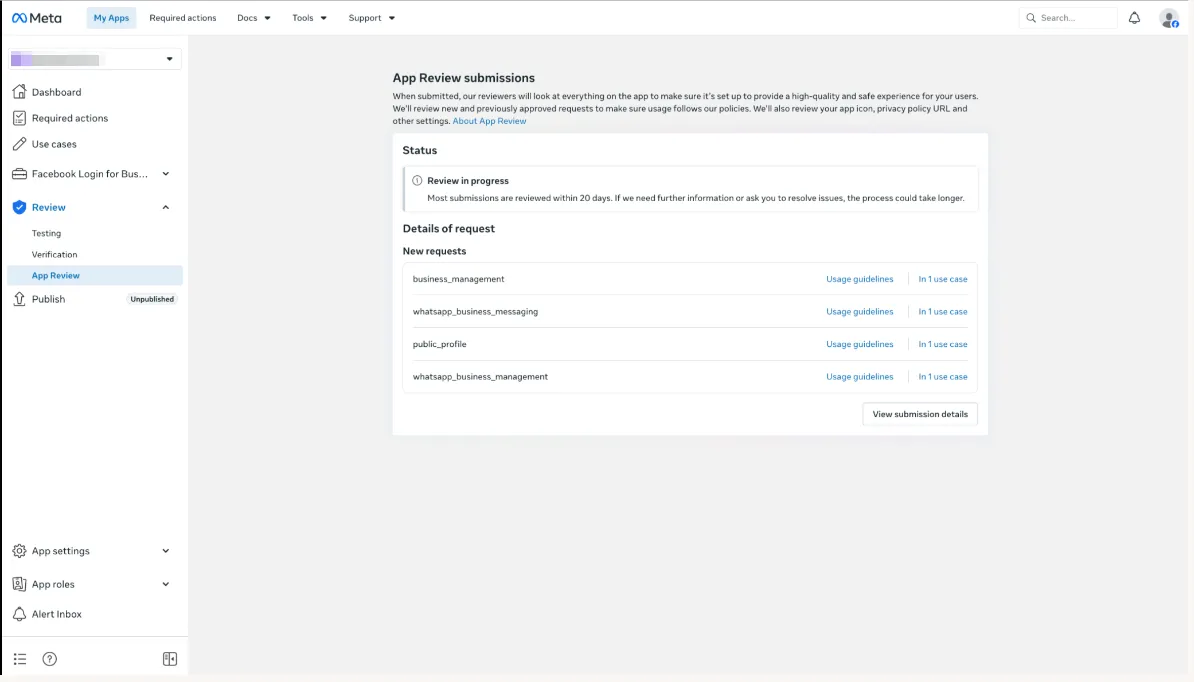1194x682 pixels.
Task: Expand the Docs menu
Action: 254,18
